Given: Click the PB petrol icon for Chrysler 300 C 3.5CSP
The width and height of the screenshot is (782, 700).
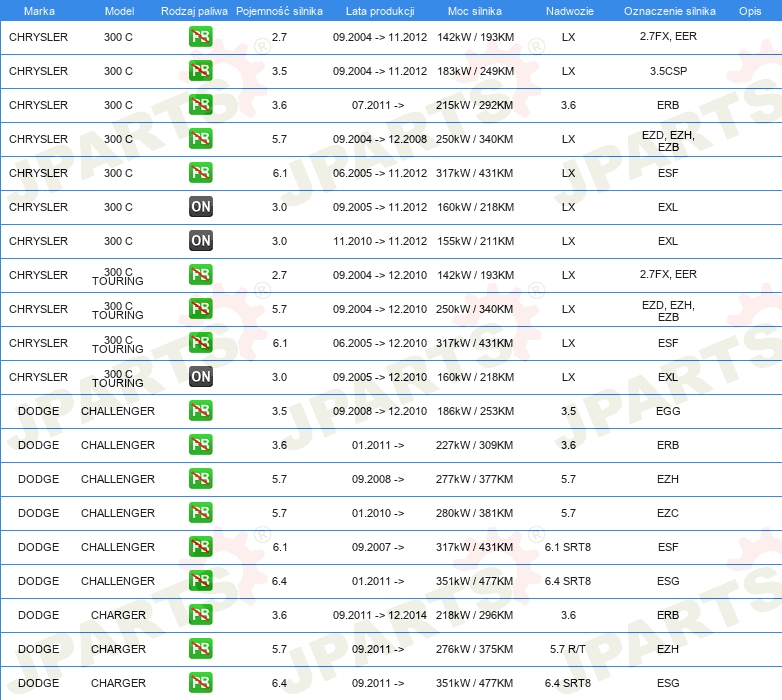Looking at the screenshot, I should (201, 71).
